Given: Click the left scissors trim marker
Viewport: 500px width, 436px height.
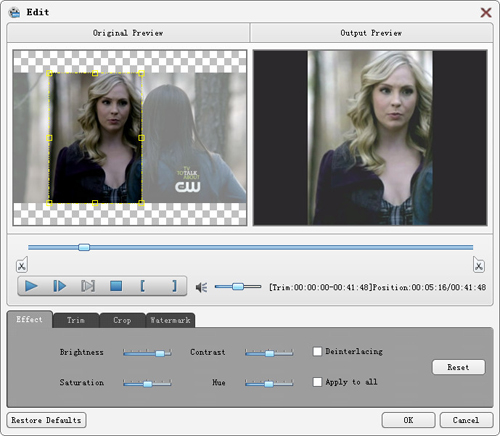Looking at the screenshot, I should (x=22, y=265).
